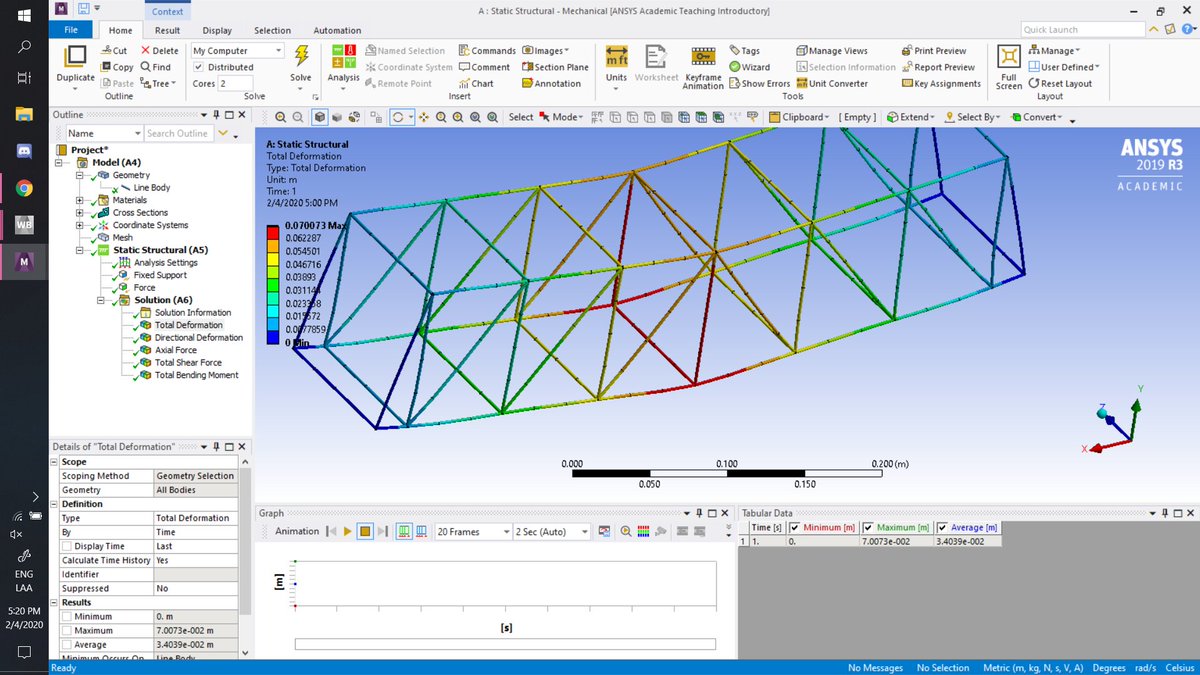Select Axial Force result in tree
This screenshot has width=1200, height=675.
[x=174, y=350]
